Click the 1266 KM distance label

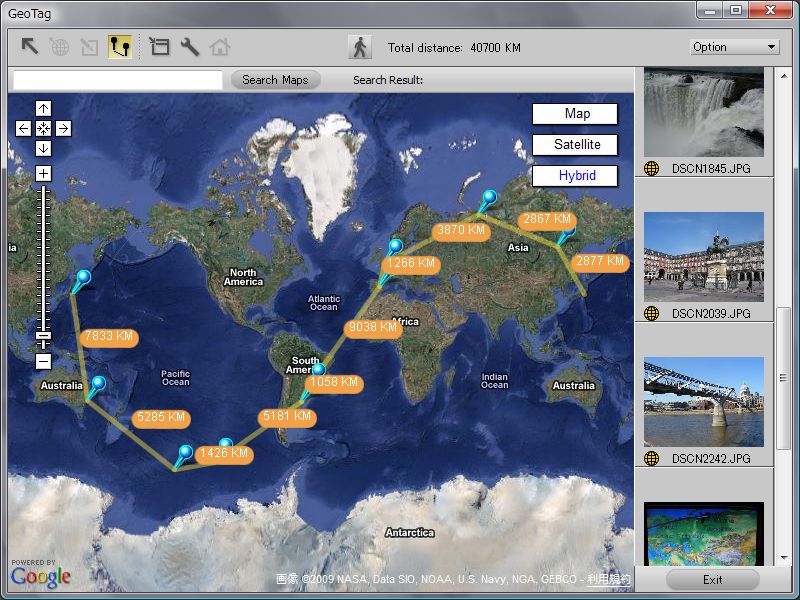[411, 264]
